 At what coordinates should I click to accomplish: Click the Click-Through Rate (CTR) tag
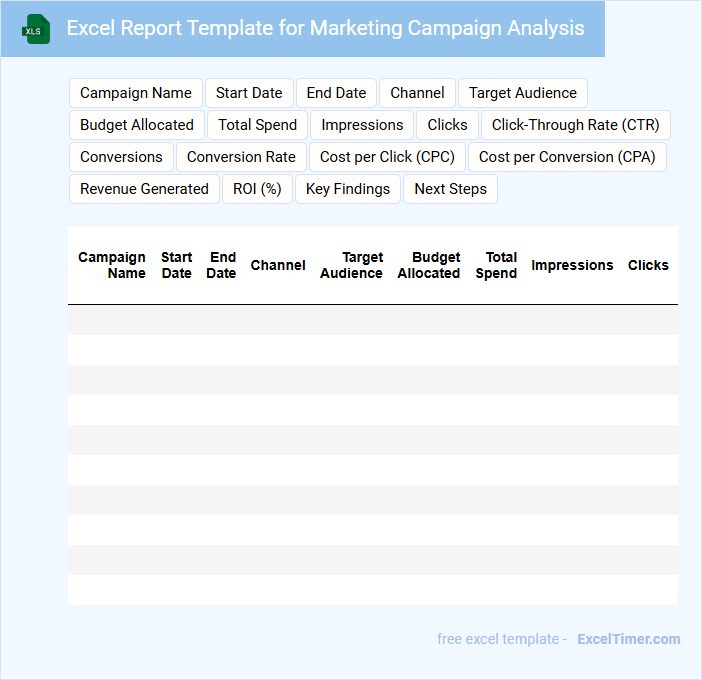click(575, 125)
